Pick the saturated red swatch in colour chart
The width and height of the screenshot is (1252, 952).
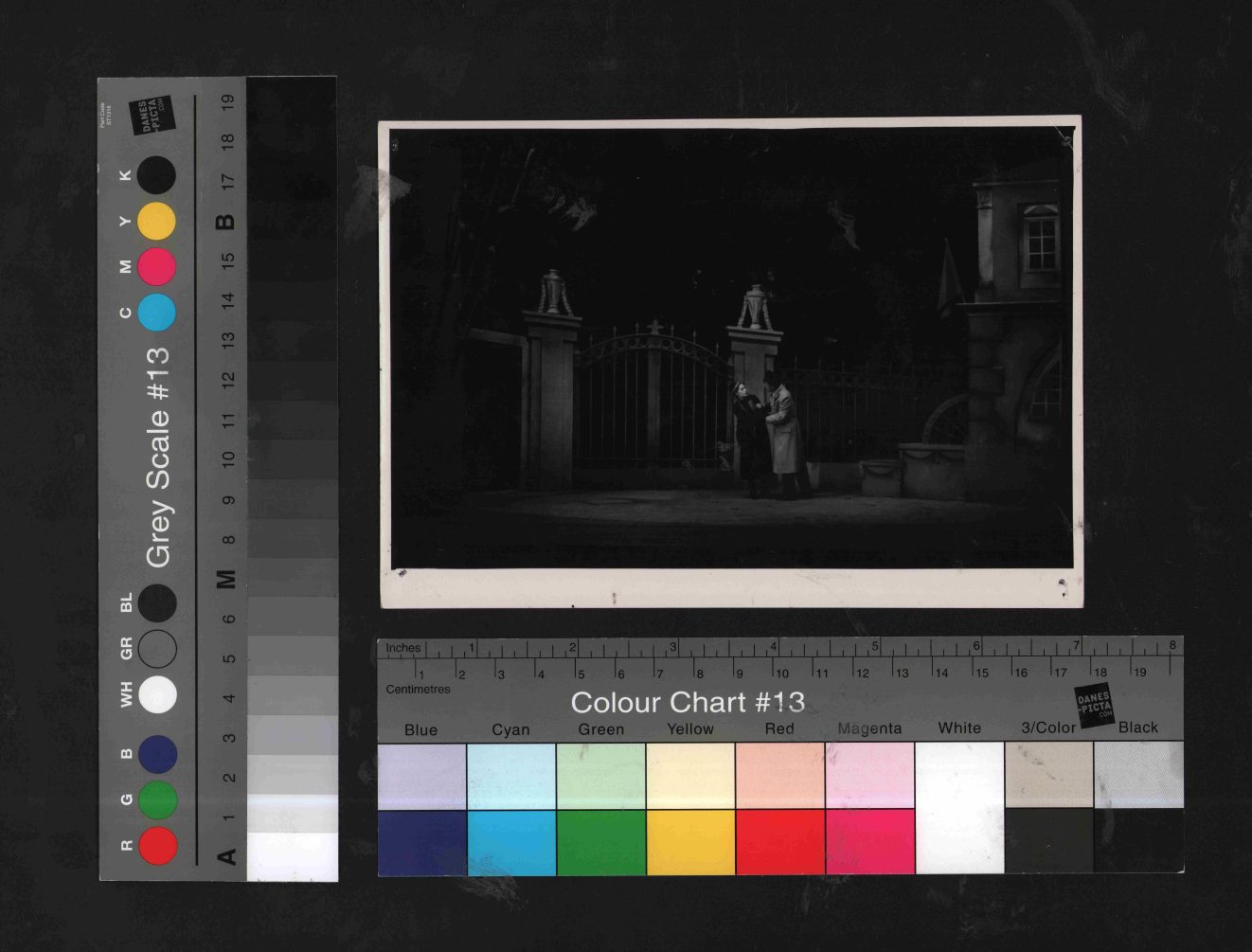point(779,842)
